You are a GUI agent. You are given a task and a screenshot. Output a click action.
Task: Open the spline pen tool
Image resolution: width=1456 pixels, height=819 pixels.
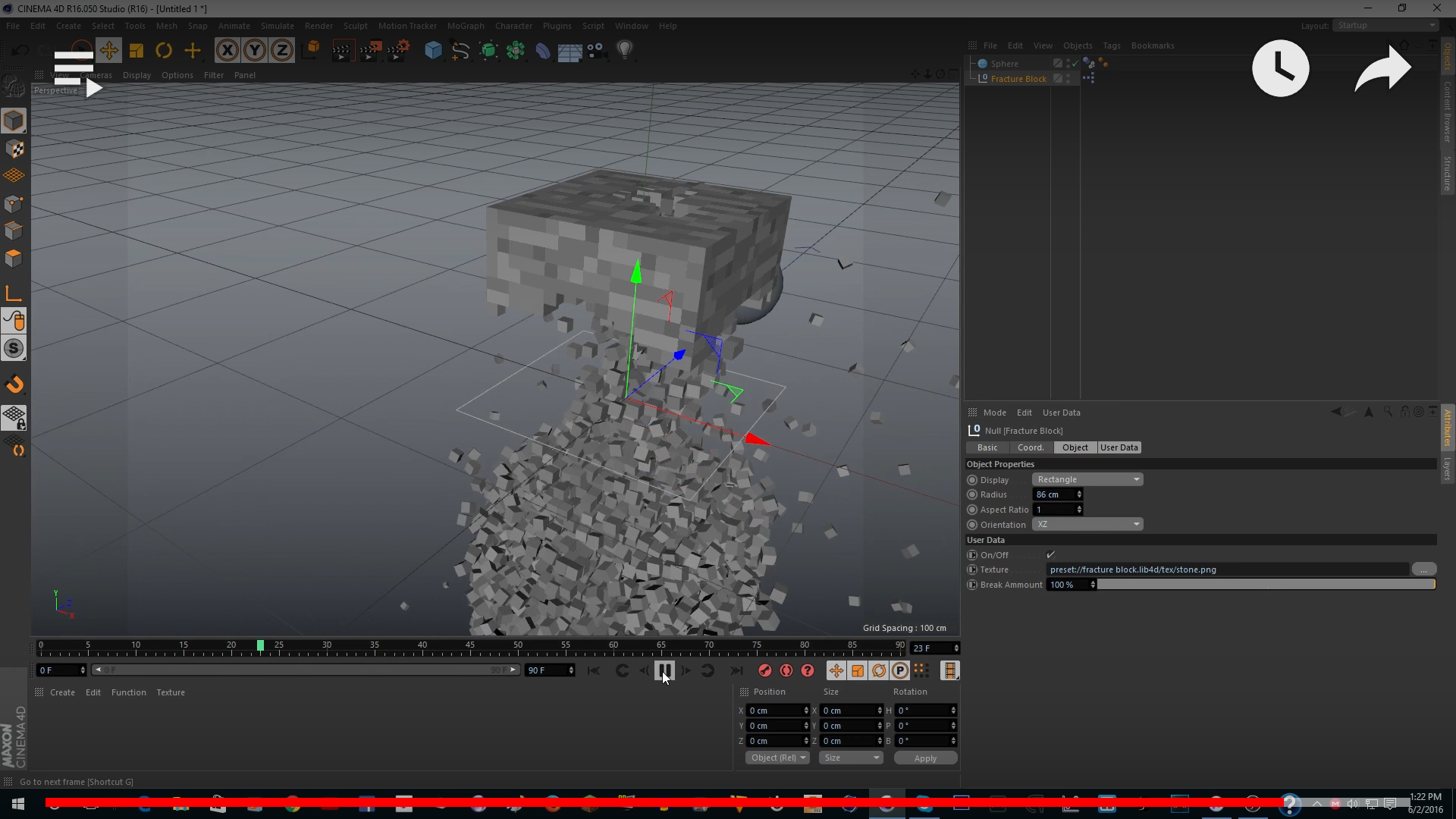460,51
